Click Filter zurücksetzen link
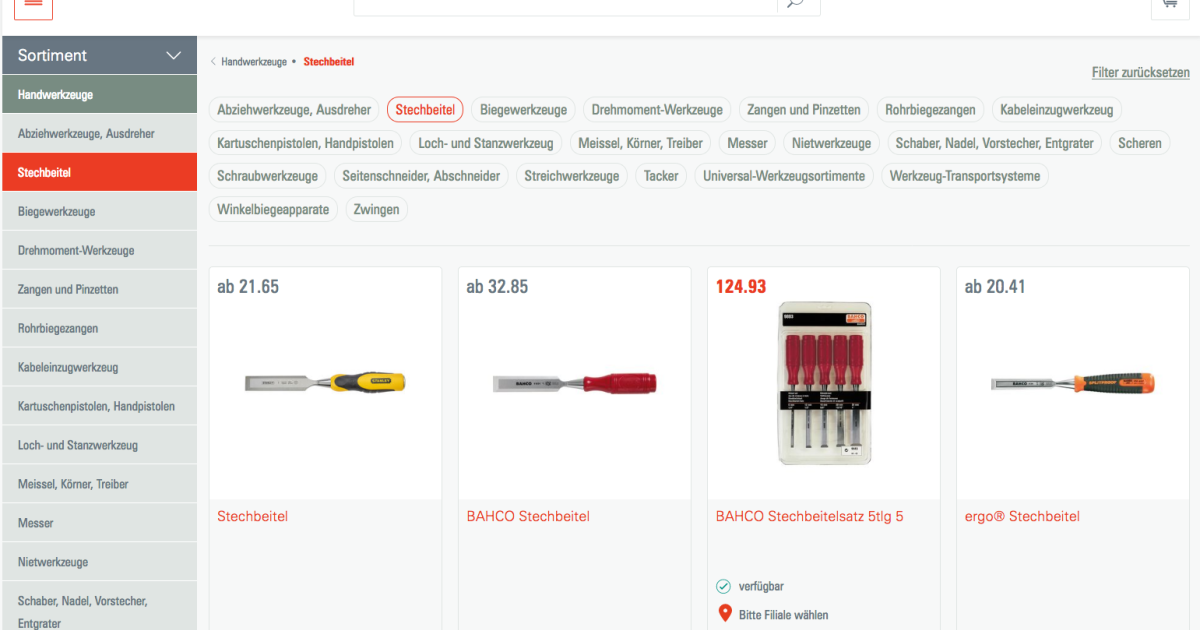Viewport: 1200px width, 630px height. [x=1141, y=73]
